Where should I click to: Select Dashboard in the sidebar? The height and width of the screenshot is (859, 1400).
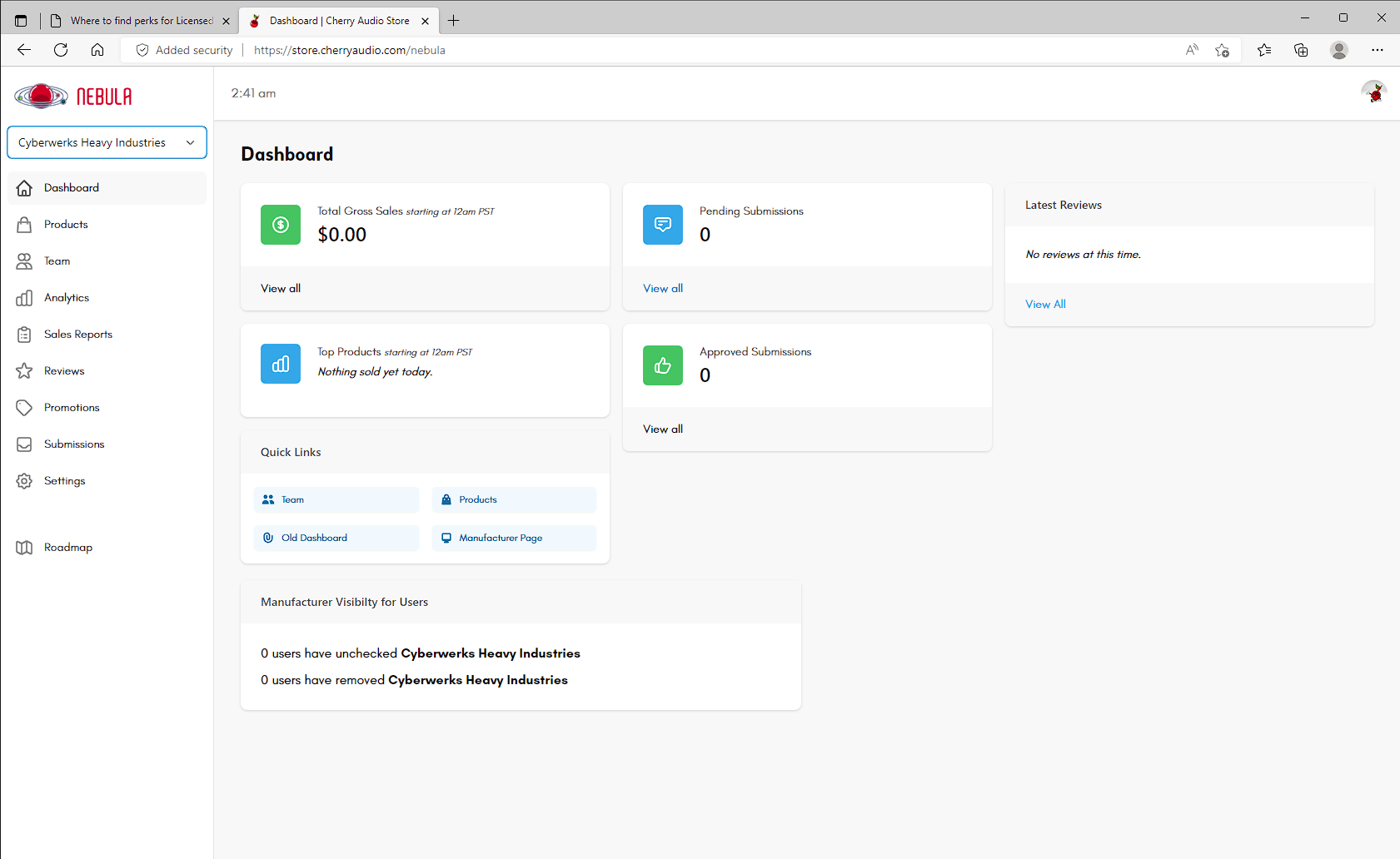pyautogui.click(x=107, y=188)
